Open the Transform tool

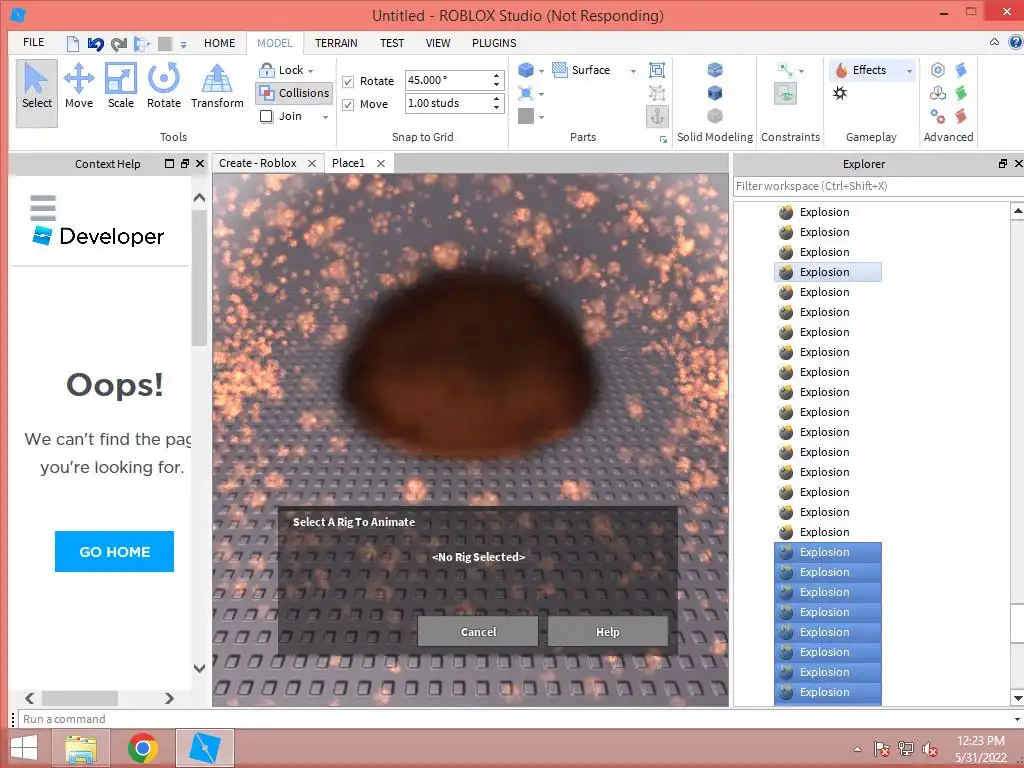tap(217, 86)
